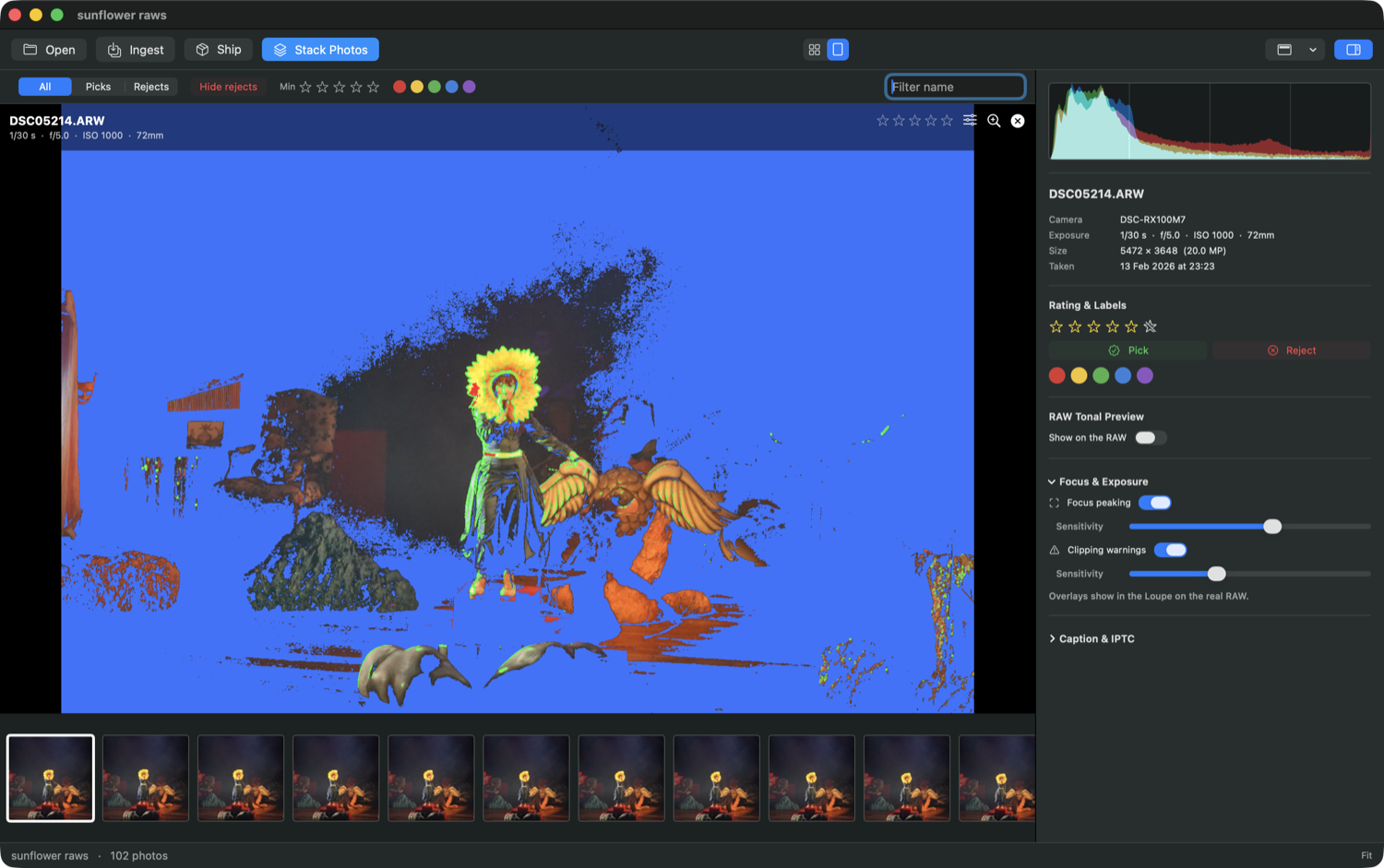
Task: Filter by blue color label in filter bar
Action: point(452,87)
